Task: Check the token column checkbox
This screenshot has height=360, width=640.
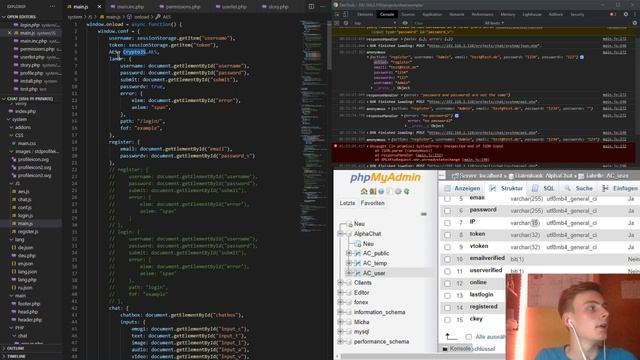Action: click(447, 235)
